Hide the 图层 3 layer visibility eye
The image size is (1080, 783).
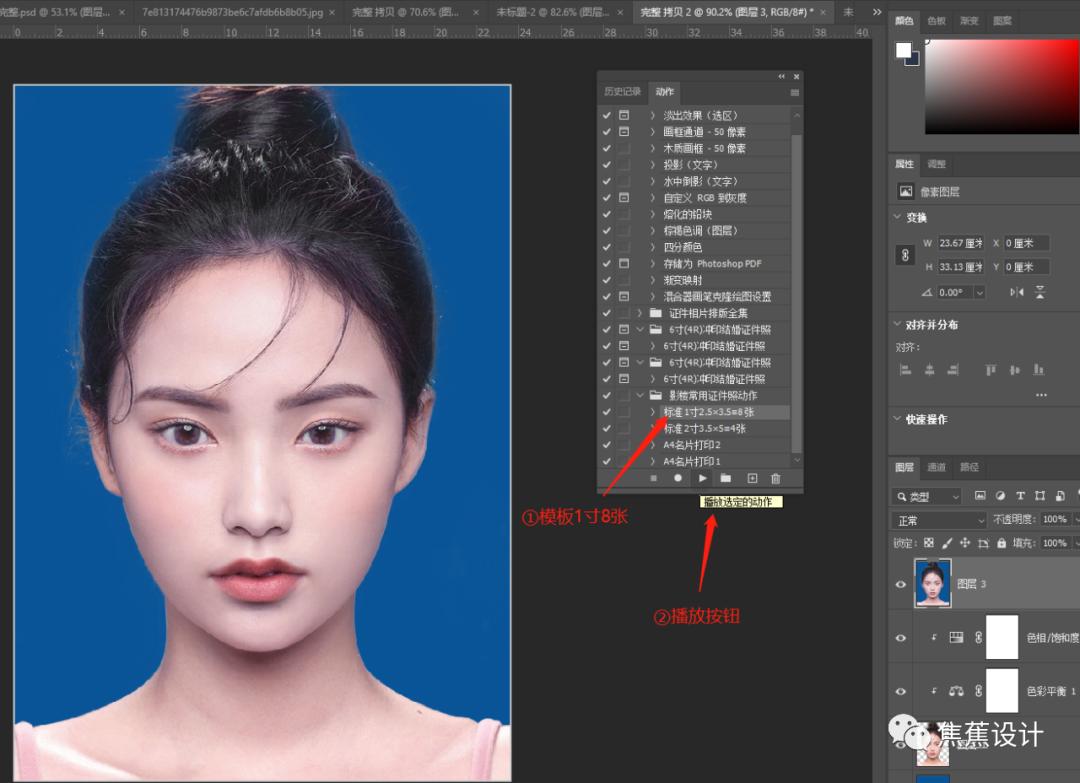coord(901,583)
